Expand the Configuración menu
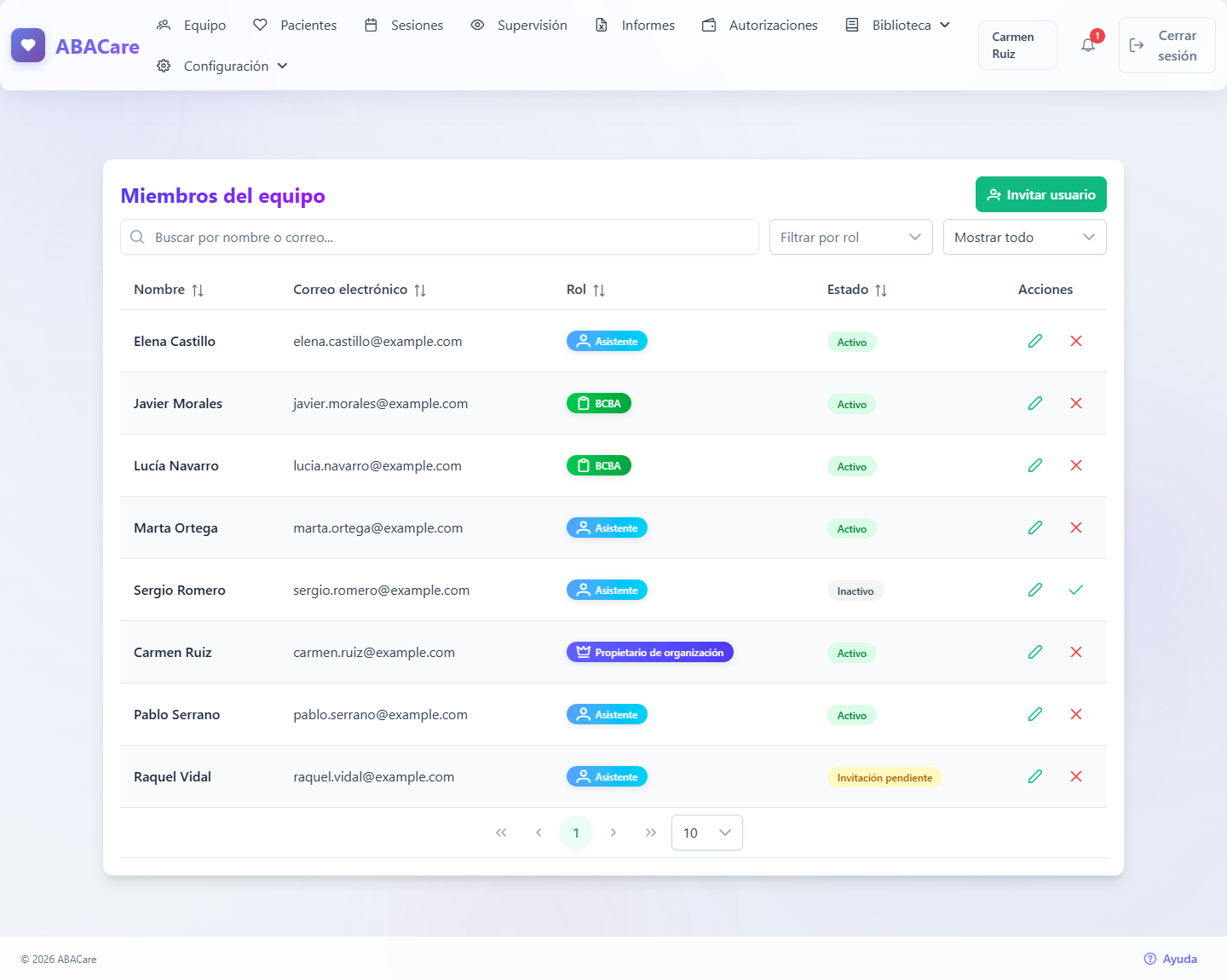 222,66
